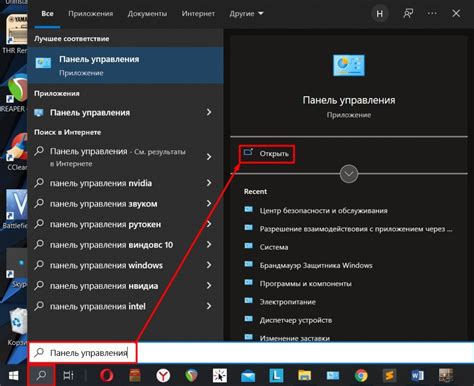Expand Панель управления under Приложения
The height and width of the screenshot is (386, 474).
click(x=209, y=112)
